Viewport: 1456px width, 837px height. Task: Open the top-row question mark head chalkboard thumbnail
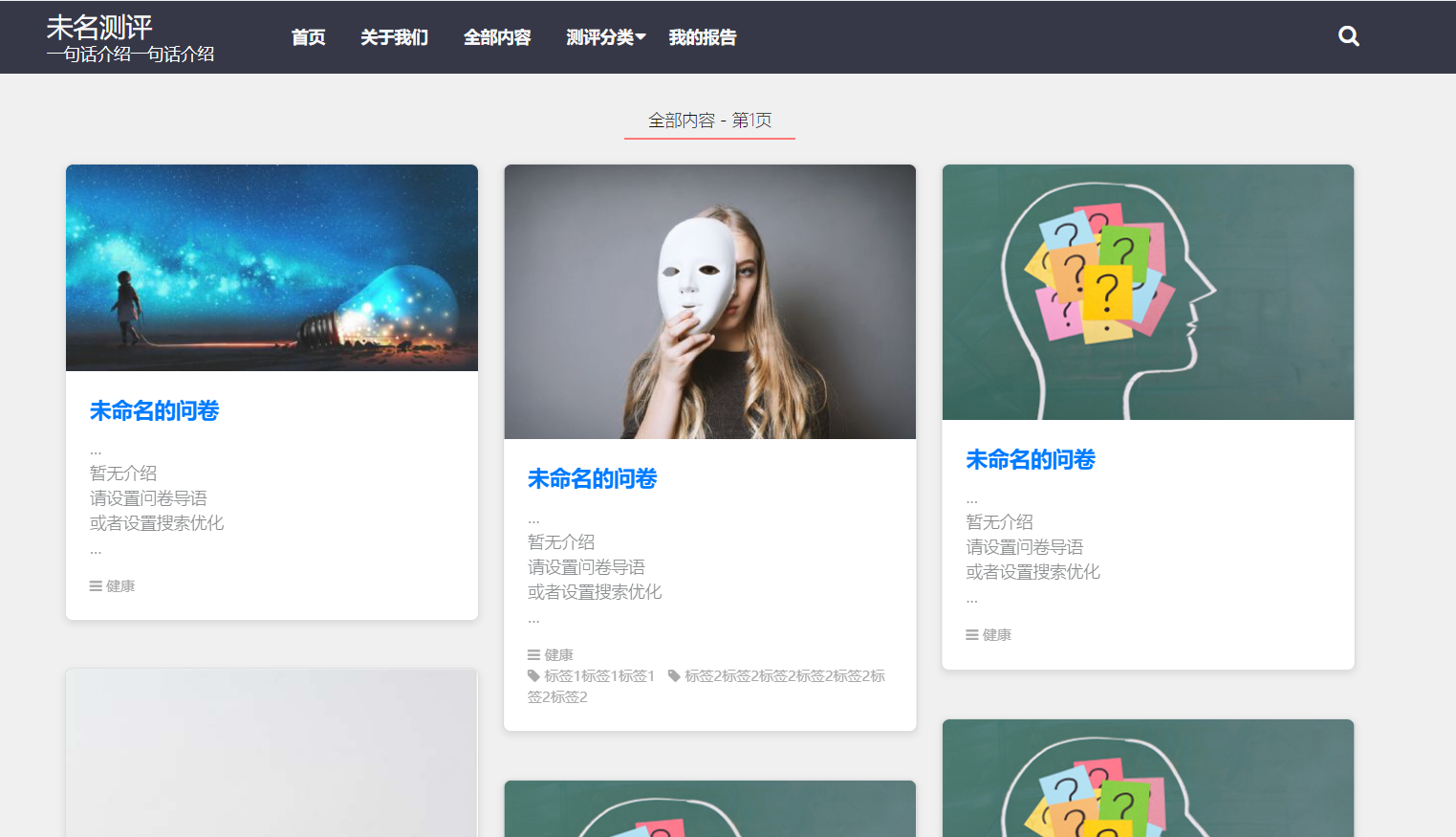pos(1148,292)
